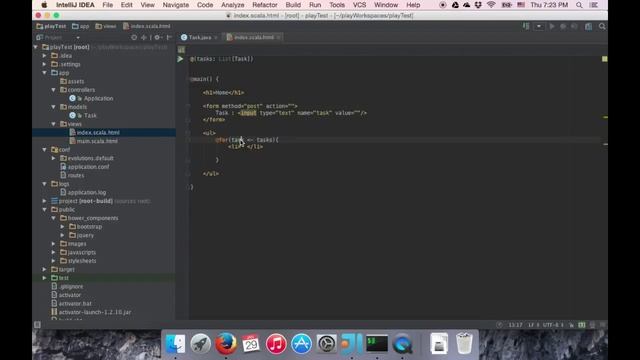This screenshot has height=360, width=640.
Task: Open Firefox from the Dock
Action: pos(226,343)
